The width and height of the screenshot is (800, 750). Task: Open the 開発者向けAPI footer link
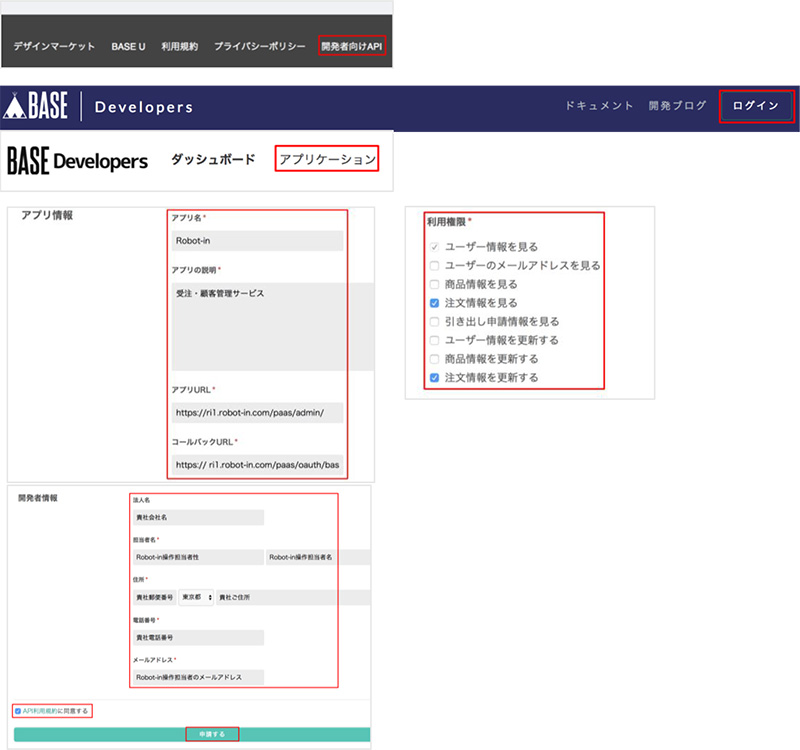coord(352,46)
